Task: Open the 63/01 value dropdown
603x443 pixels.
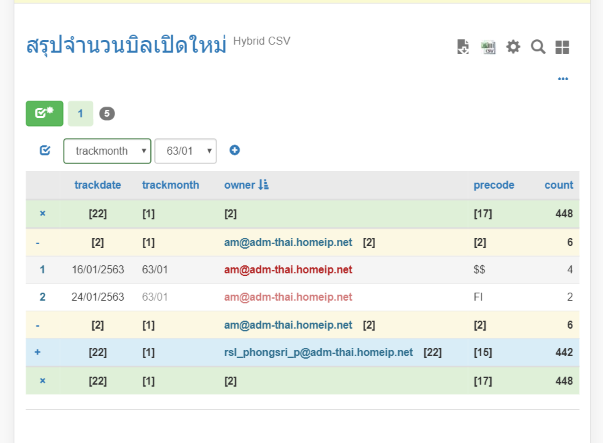Action: pos(185,151)
